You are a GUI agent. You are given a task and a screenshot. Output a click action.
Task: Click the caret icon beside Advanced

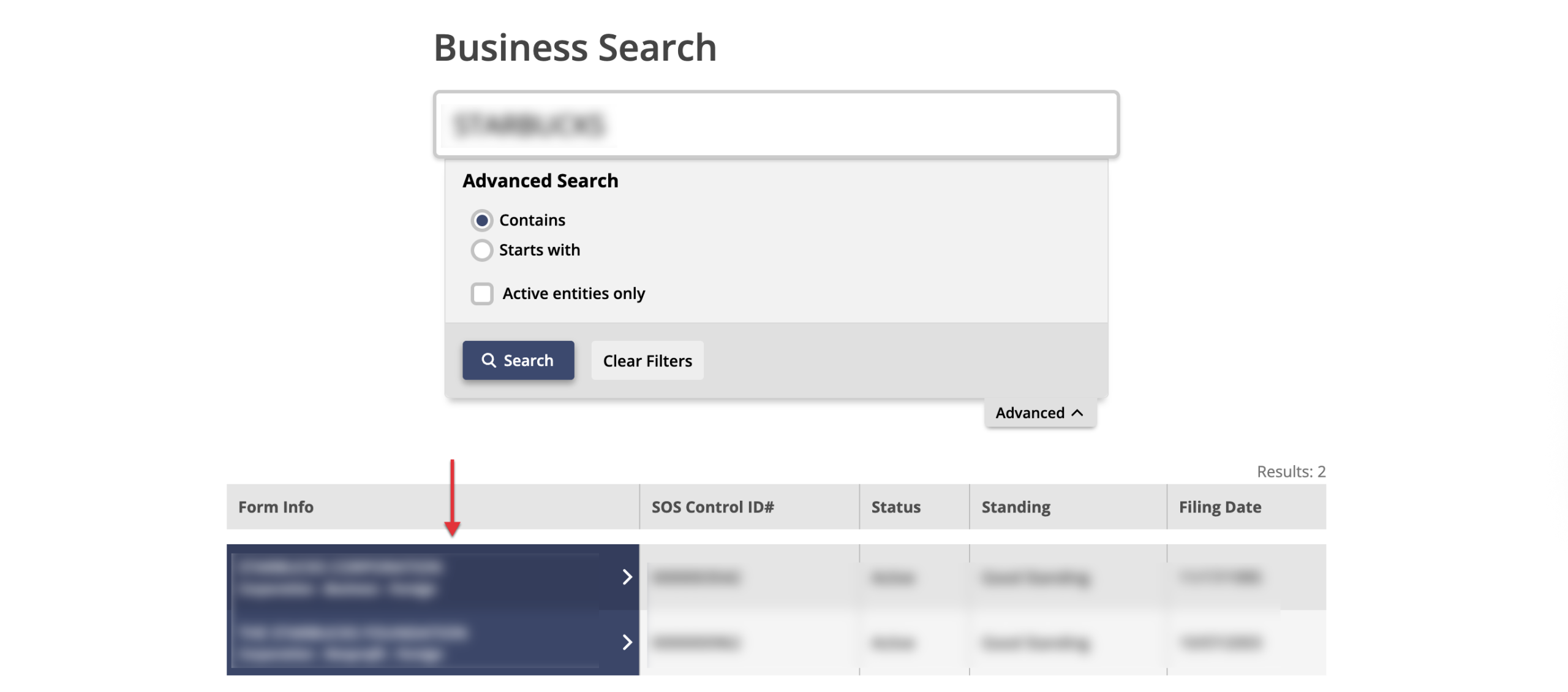1077,413
